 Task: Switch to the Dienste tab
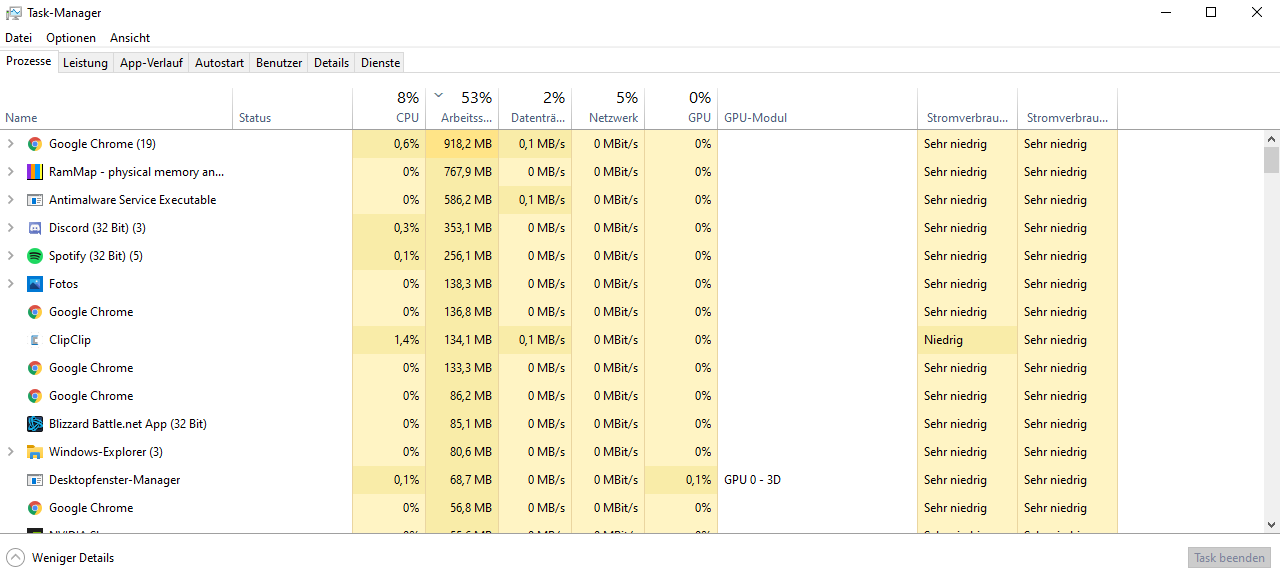tap(380, 63)
